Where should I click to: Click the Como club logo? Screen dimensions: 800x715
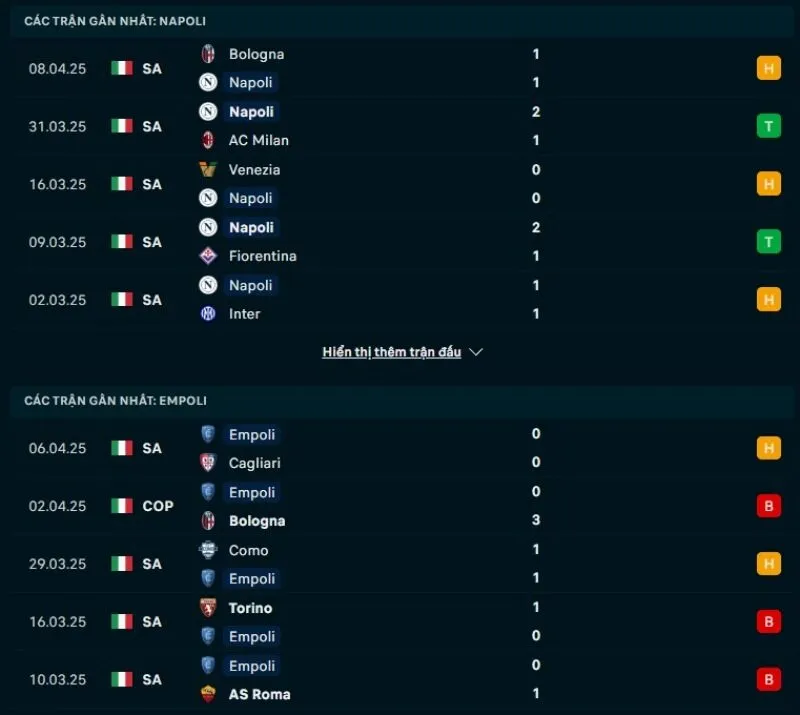(208, 550)
